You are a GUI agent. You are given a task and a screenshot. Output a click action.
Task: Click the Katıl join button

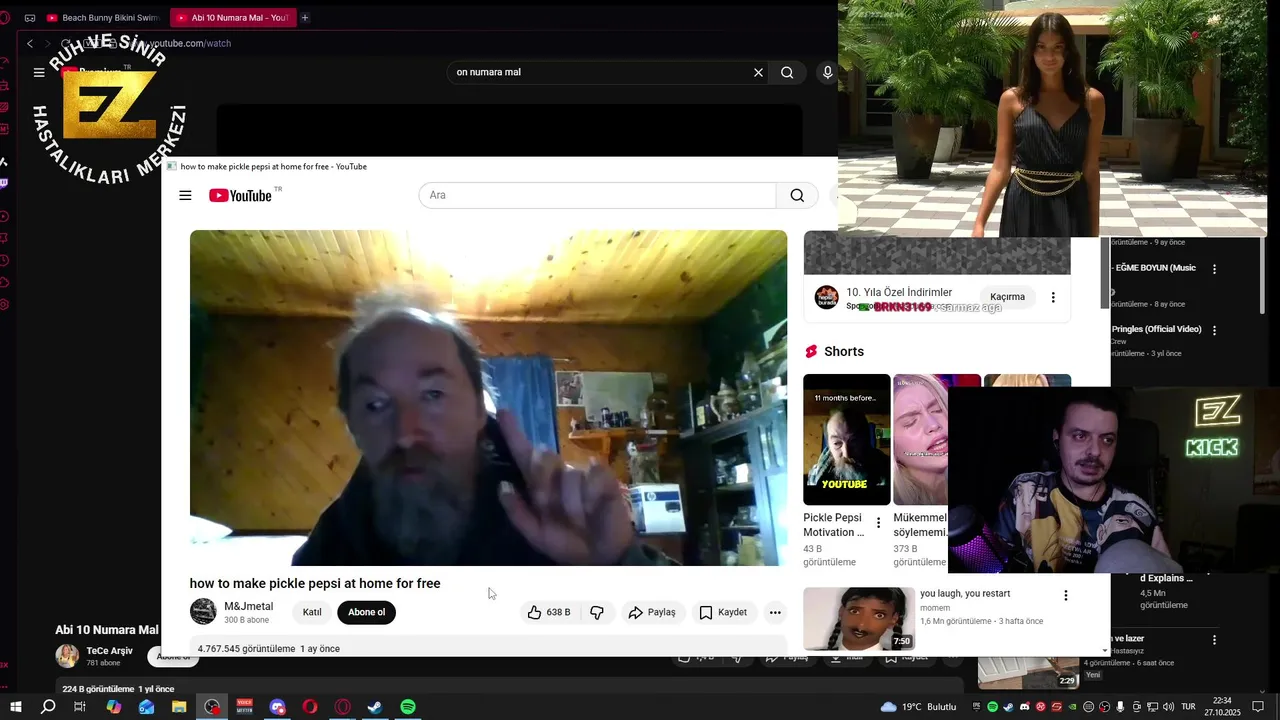click(312, 612)
